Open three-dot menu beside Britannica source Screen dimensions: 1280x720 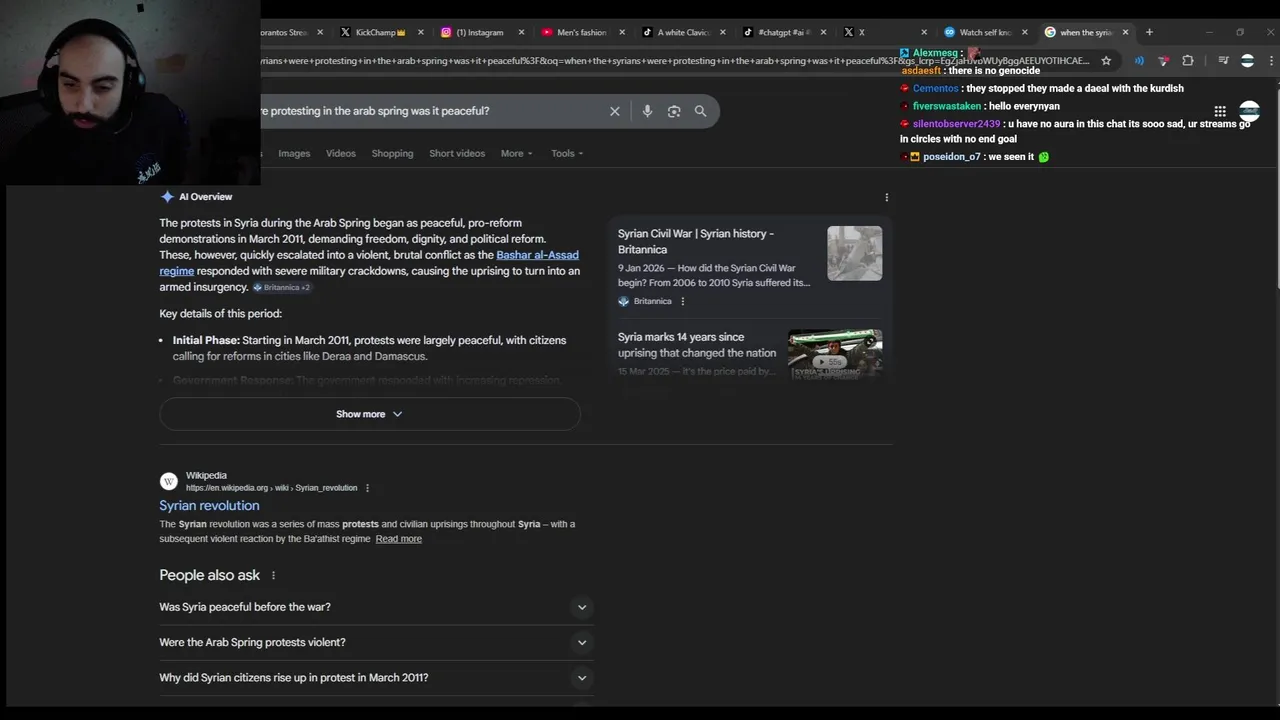click(x=683, y=301)
